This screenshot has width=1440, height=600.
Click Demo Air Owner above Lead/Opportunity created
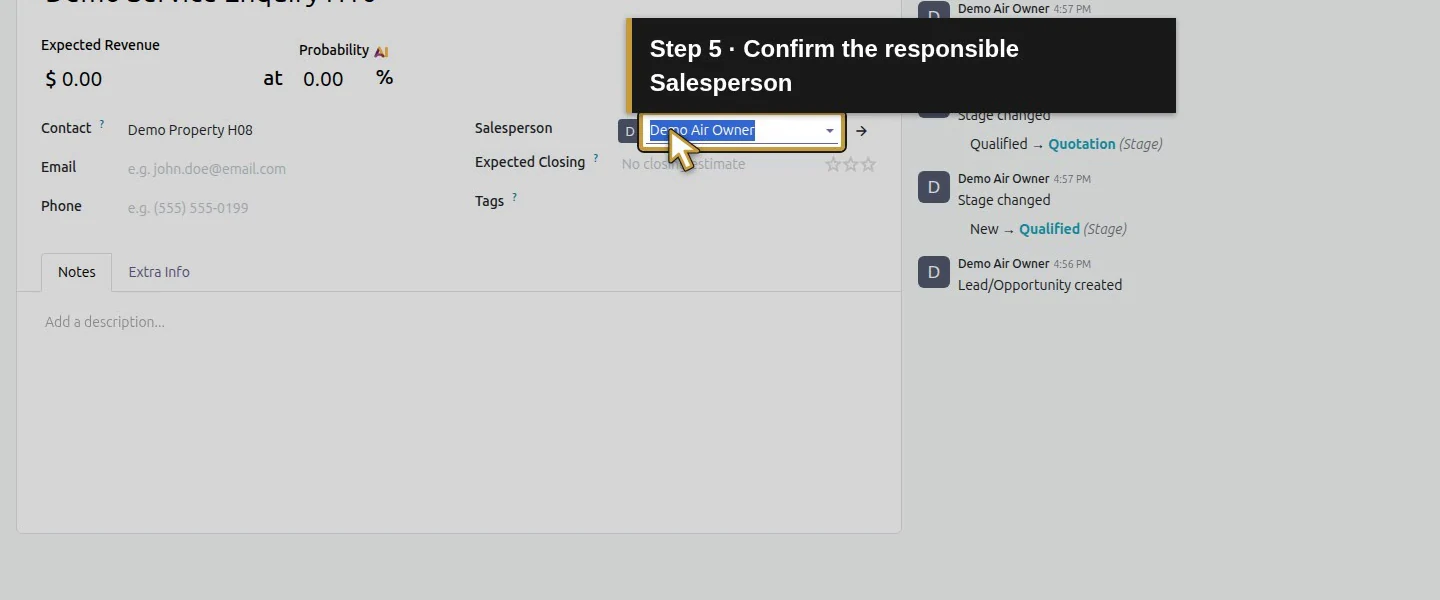(1003, 264)
